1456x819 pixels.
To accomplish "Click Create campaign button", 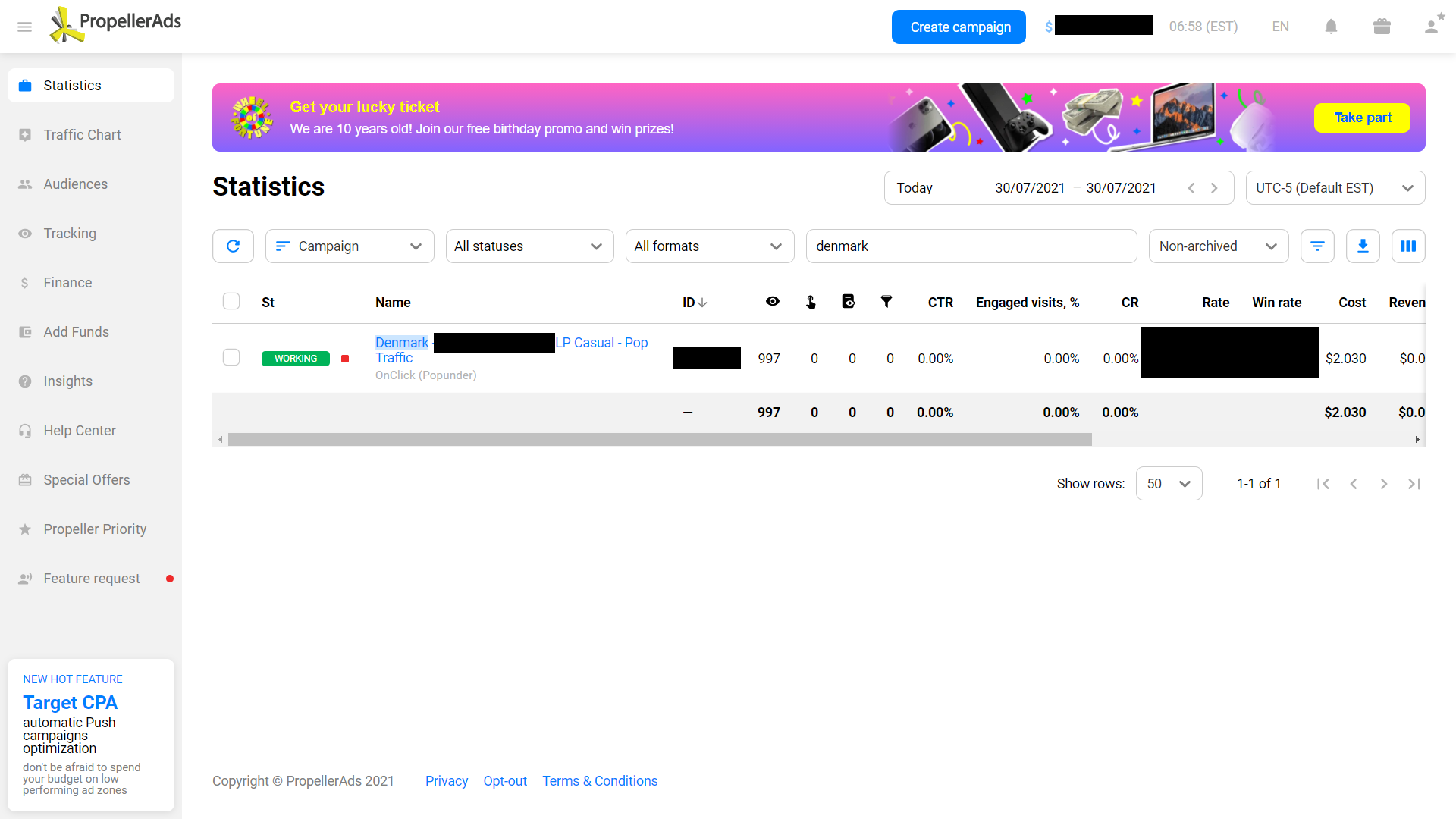I will pyautogui.click(x=959, y=27).
